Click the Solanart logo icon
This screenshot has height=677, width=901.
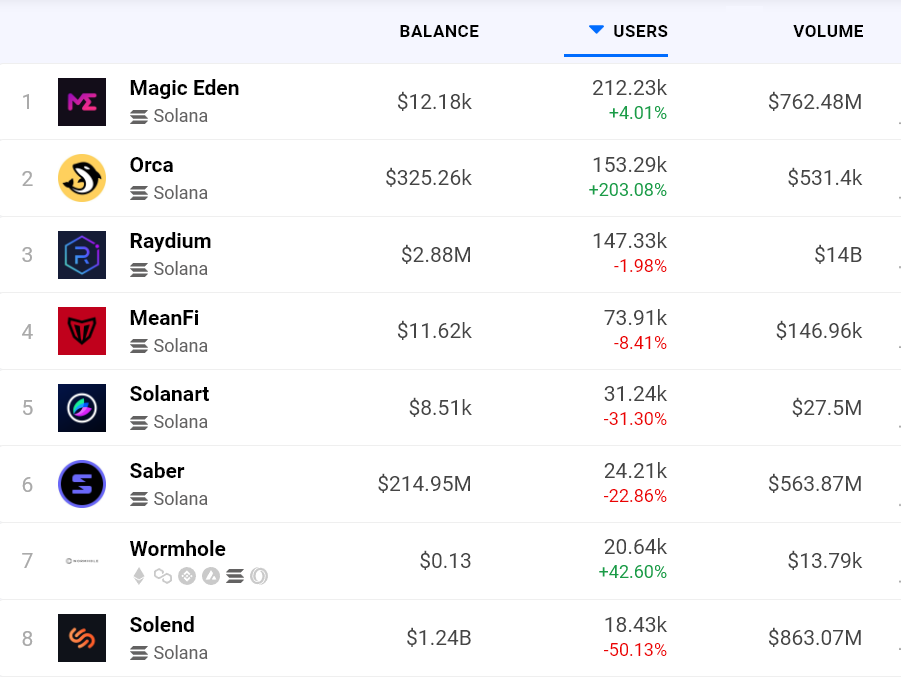click(x=82, y=408)
